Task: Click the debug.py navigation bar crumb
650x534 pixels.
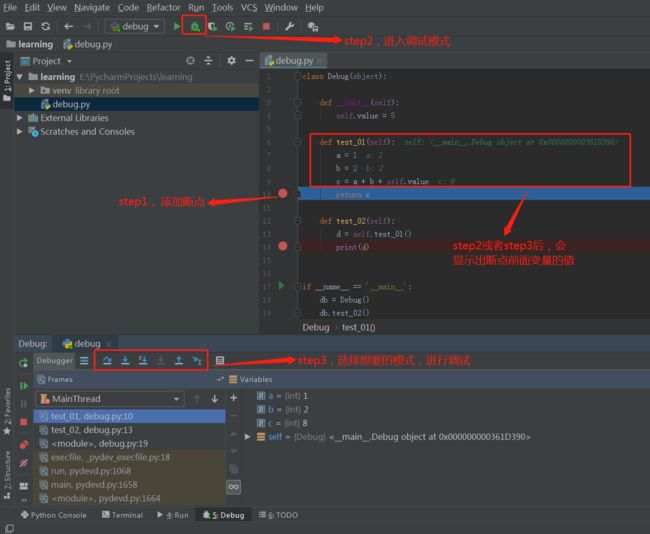Action: (x=88, y=44)
